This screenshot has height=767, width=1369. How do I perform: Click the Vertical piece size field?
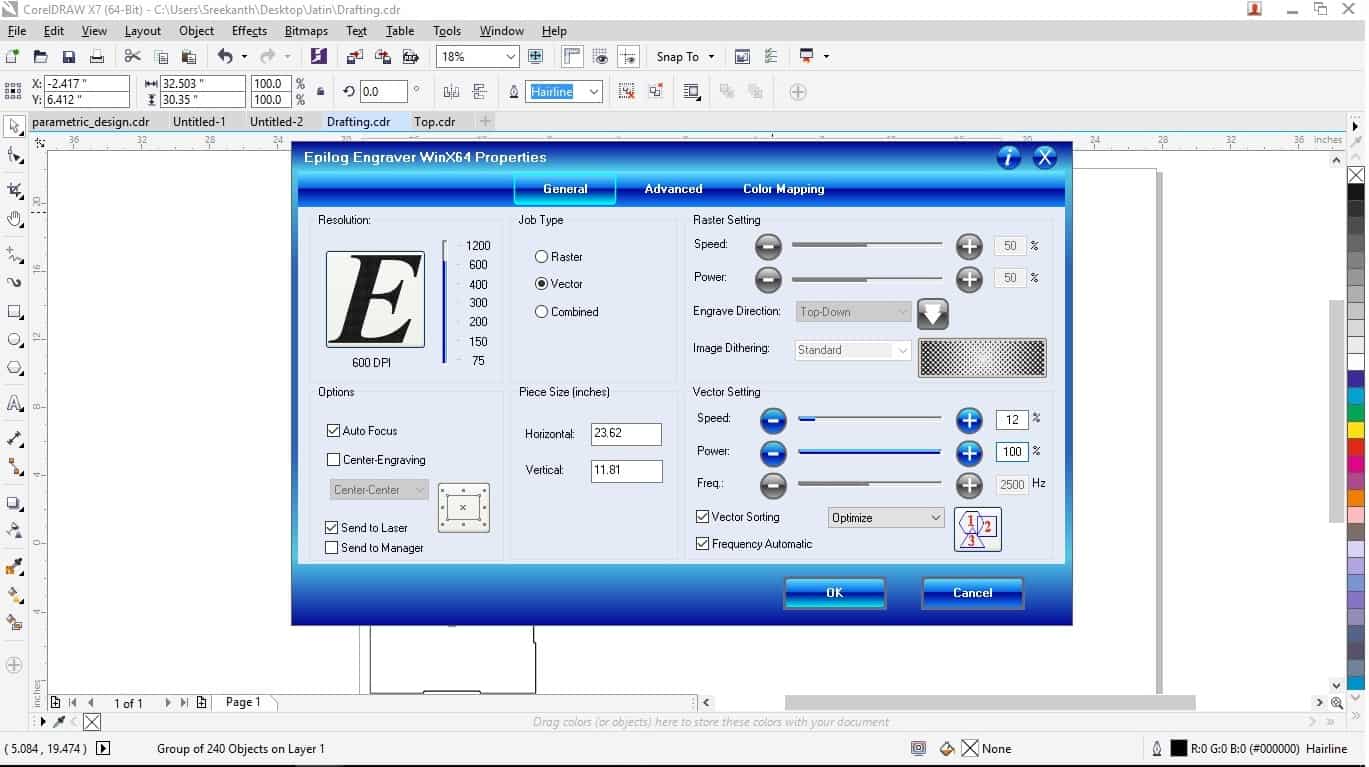click(x=626, y=471)
